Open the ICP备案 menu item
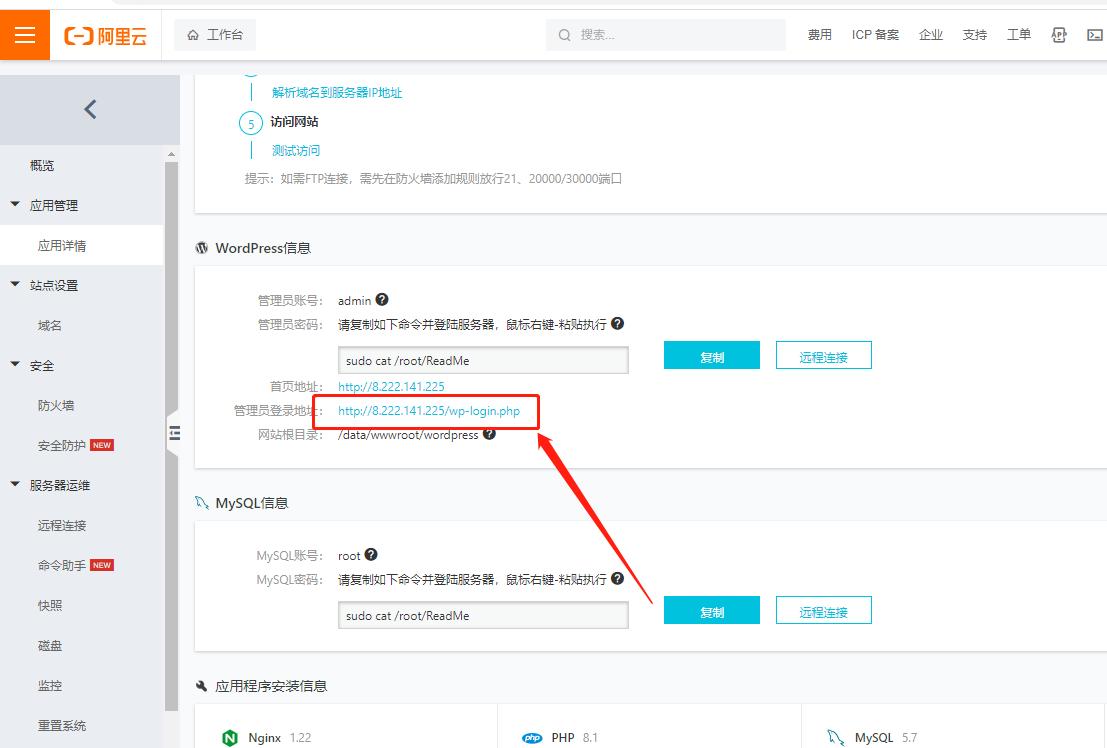The width and height of the screenshot is (1107, 748). (x=874, y=34)
